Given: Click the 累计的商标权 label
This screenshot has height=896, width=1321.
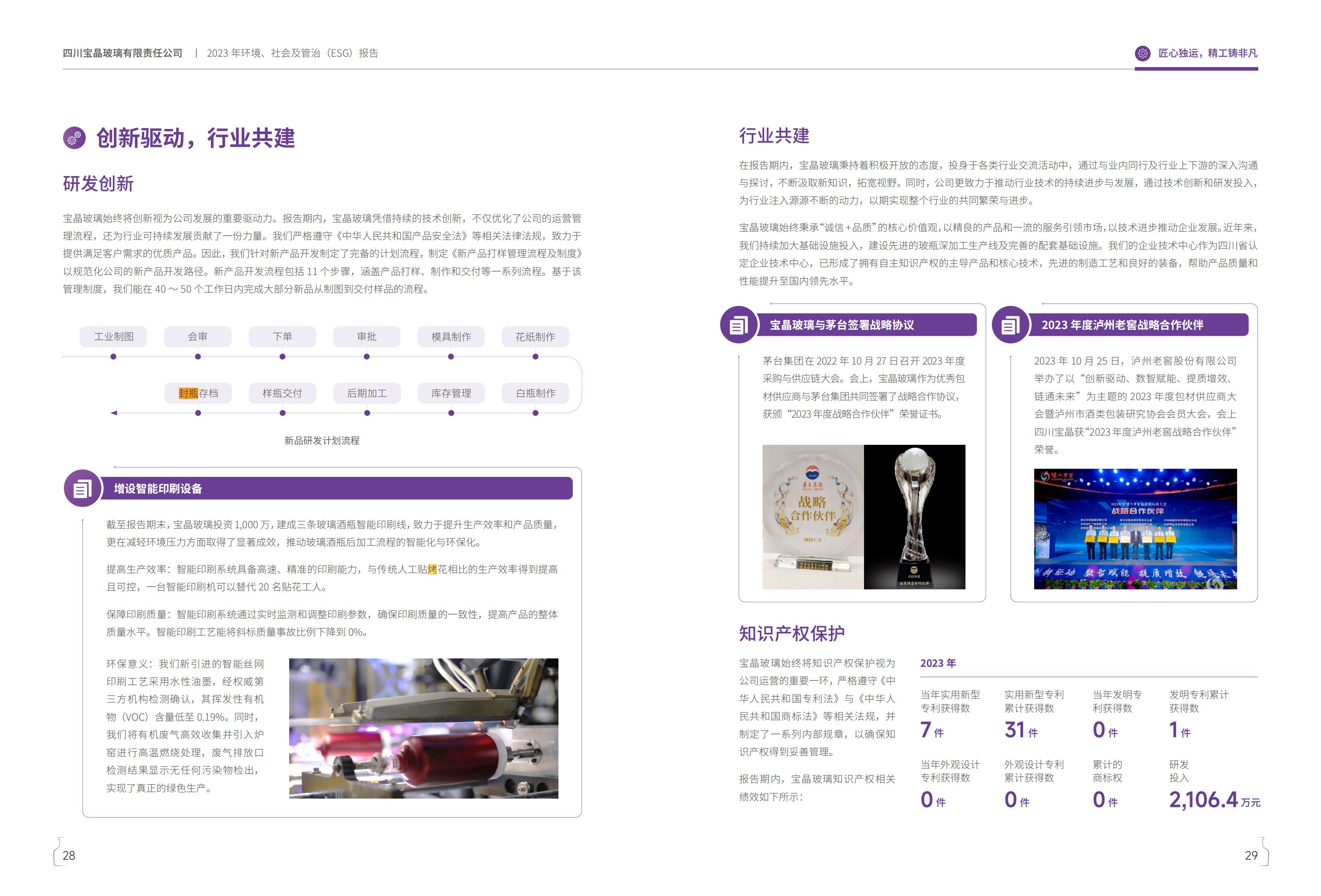Looking at the screenshot, I should coord(1107,771).
